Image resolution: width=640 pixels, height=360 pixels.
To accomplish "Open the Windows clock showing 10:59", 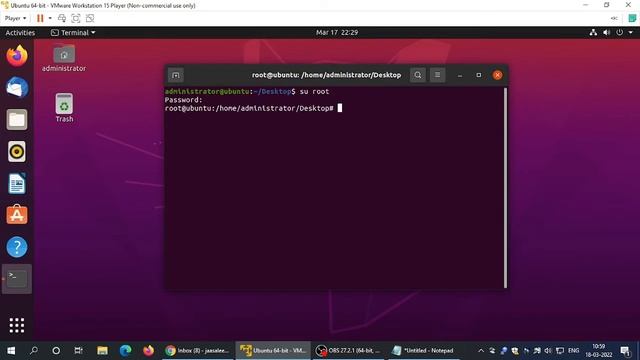I will 599,350.
